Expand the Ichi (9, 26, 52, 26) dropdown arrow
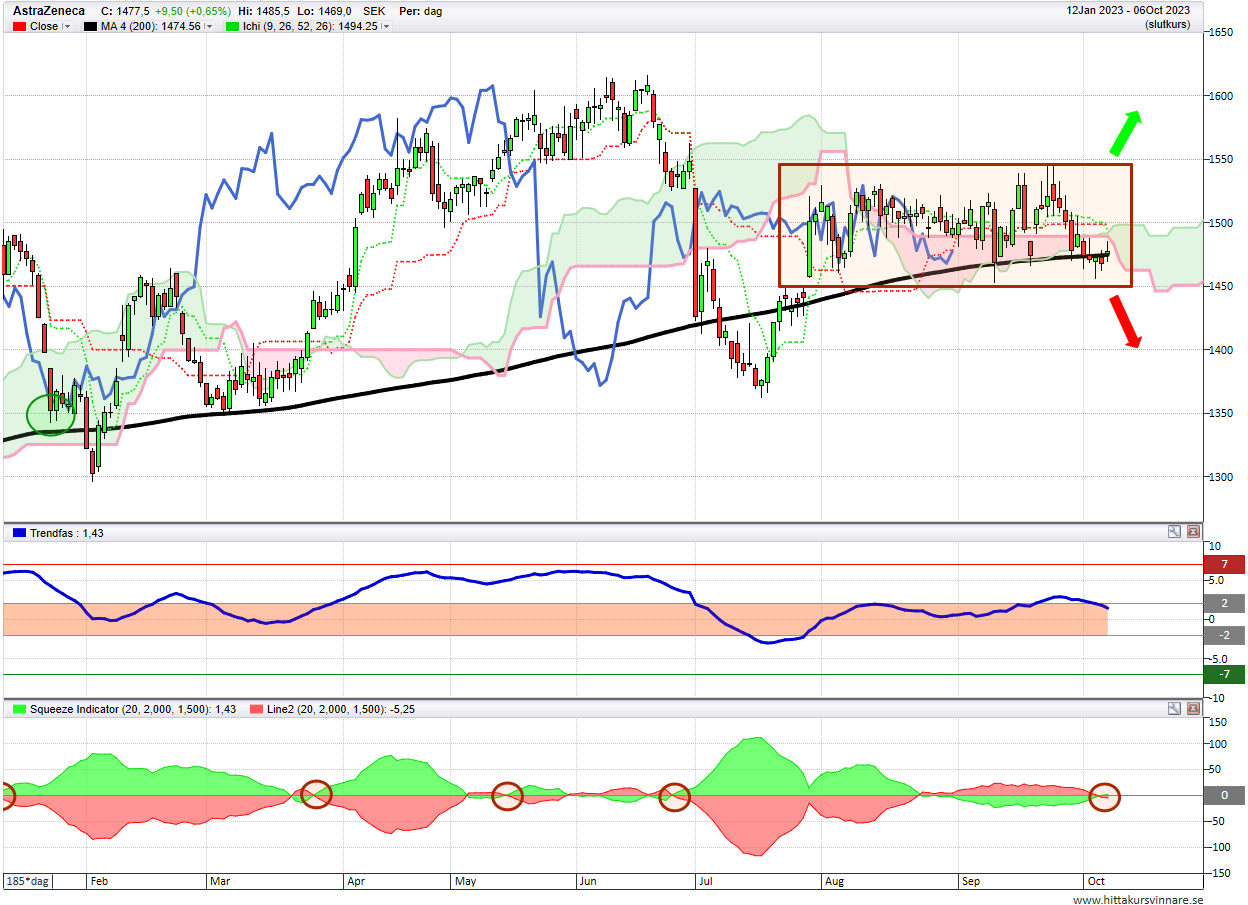 pos(386,27)
